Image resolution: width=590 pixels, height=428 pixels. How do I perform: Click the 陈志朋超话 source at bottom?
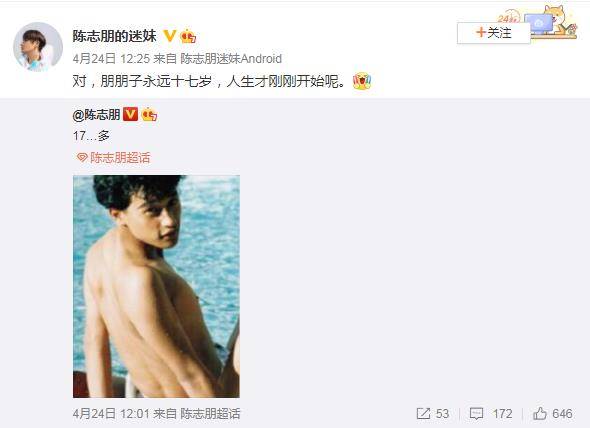point(210,414)
